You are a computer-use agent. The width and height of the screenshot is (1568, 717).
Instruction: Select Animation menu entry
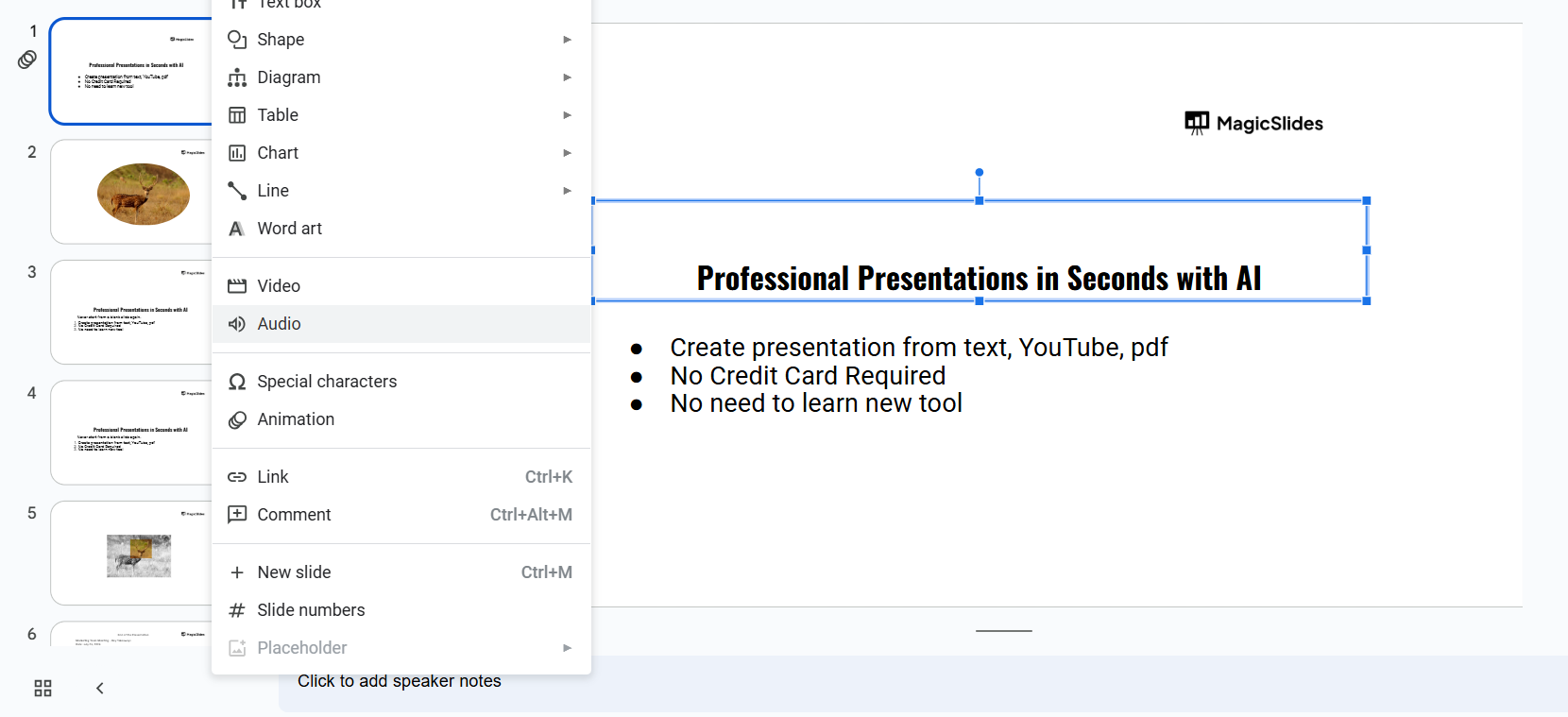point(296,419)
